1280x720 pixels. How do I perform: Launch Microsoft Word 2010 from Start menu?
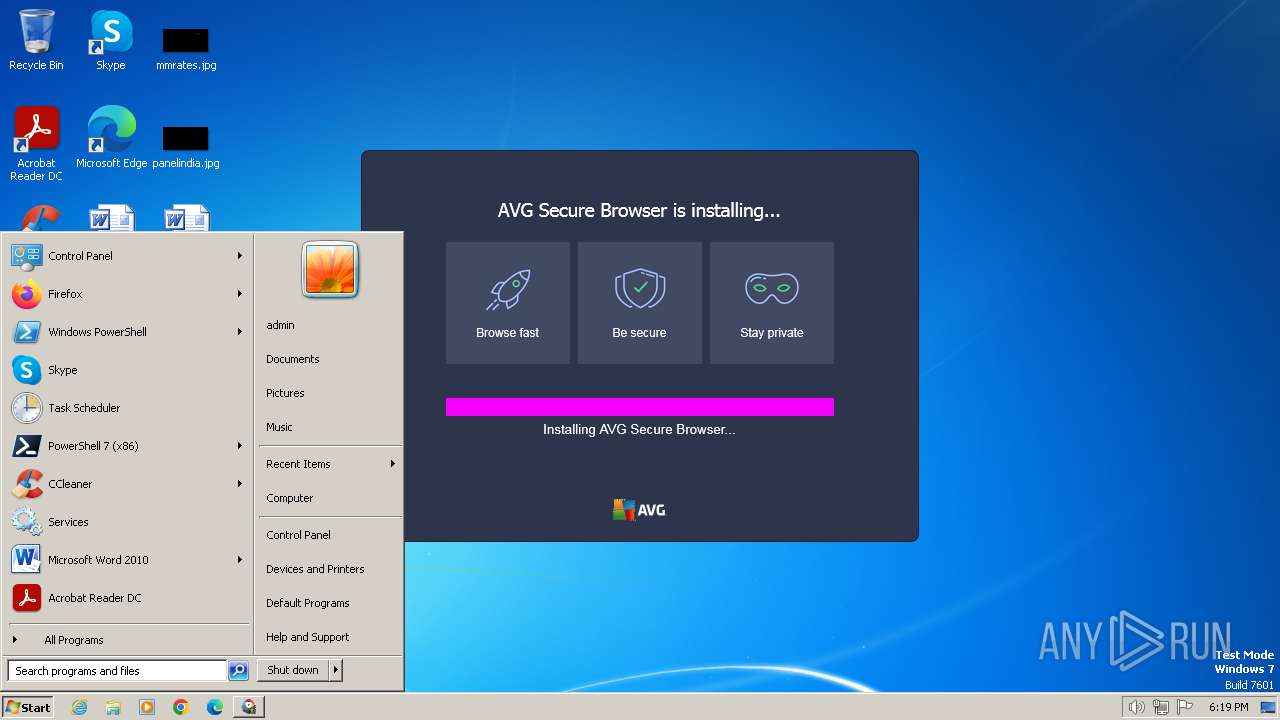pos(128,560)
